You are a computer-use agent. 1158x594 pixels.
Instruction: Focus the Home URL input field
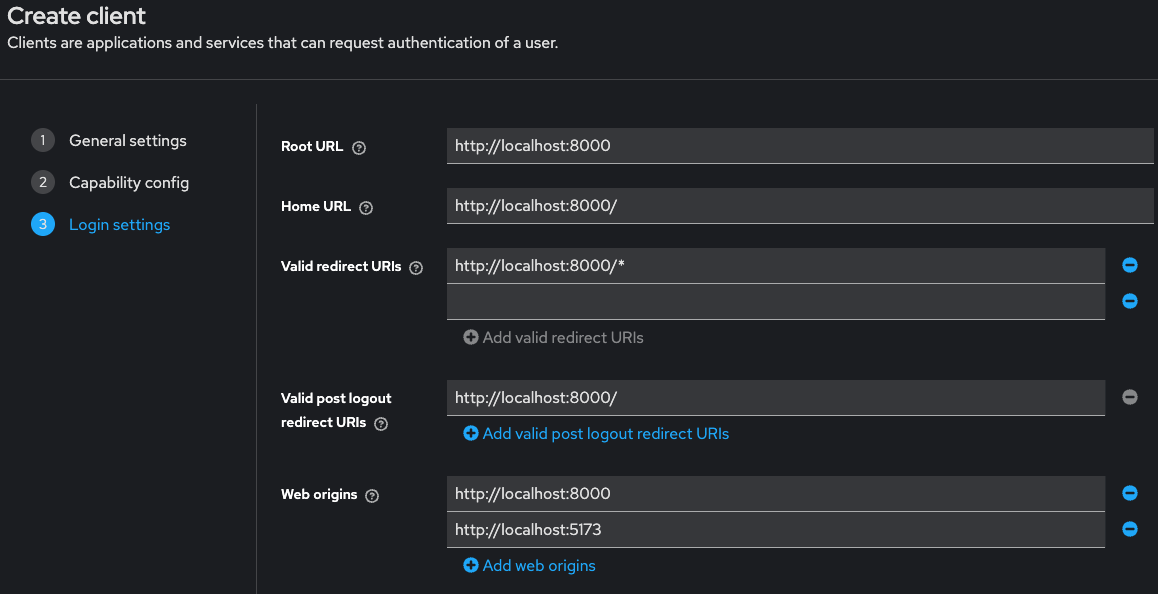(x=800, y=206)
